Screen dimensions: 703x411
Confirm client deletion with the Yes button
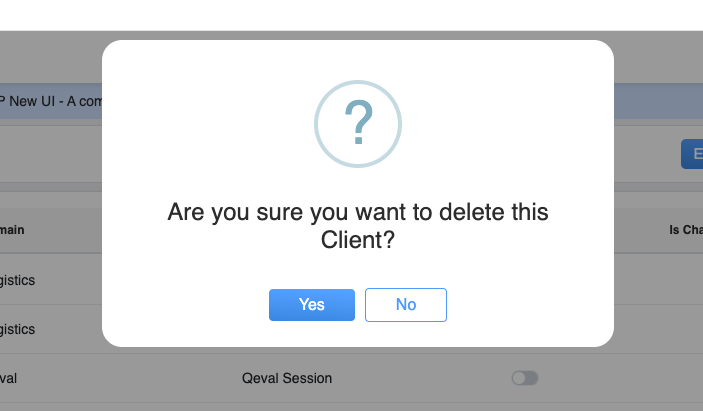click(x=311, y=305)
